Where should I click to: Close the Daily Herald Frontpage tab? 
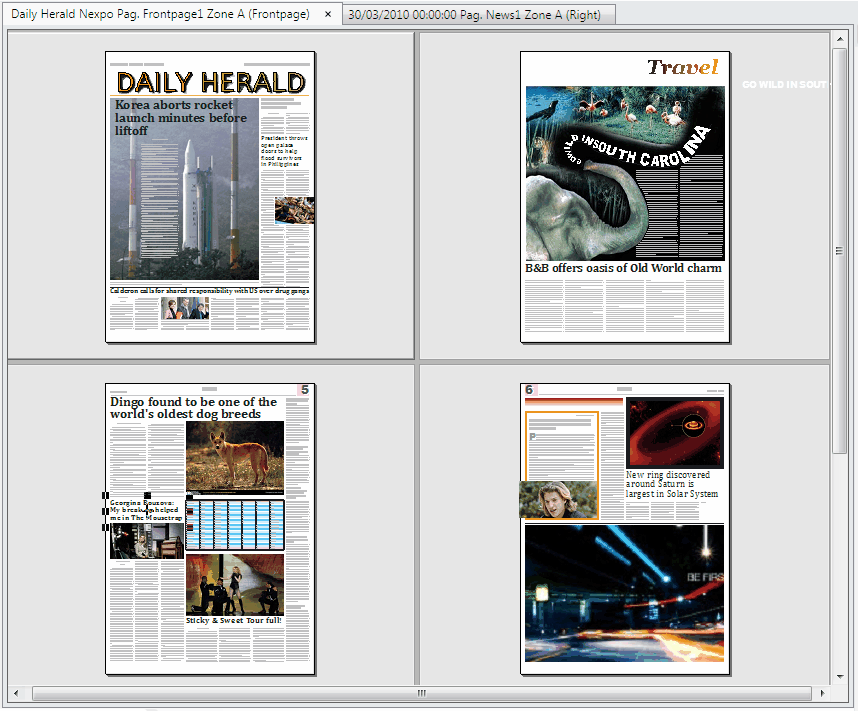coord(328,14)
